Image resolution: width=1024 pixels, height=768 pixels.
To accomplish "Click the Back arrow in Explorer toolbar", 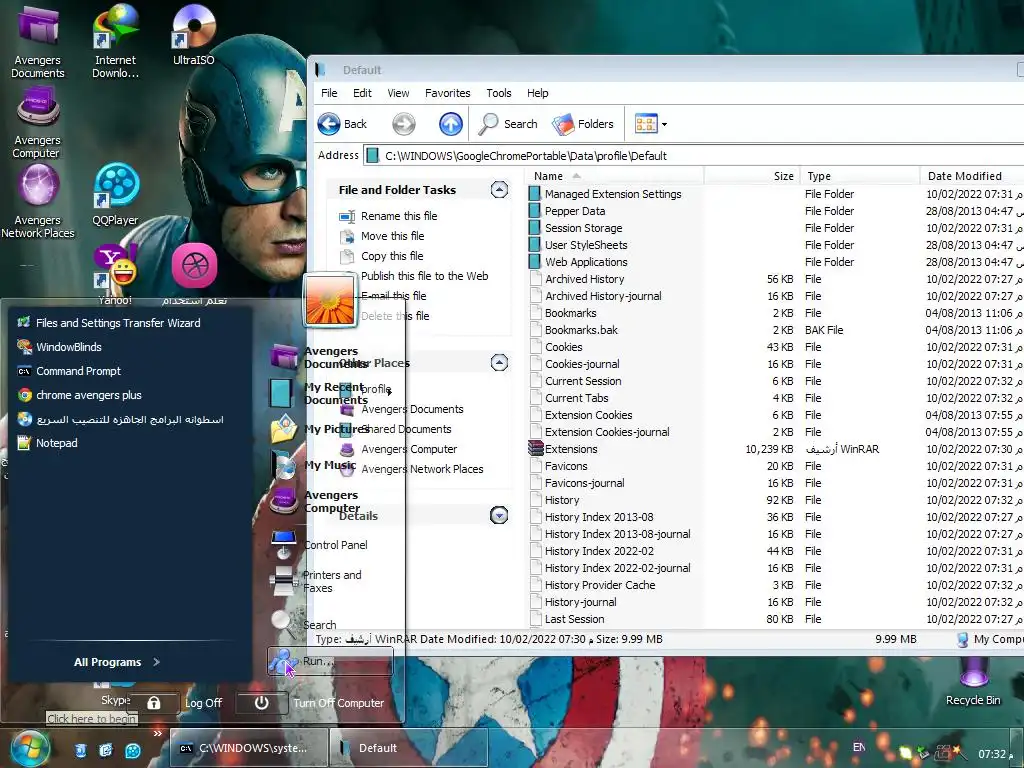I will pyautogui.click(x=343, y=124).
